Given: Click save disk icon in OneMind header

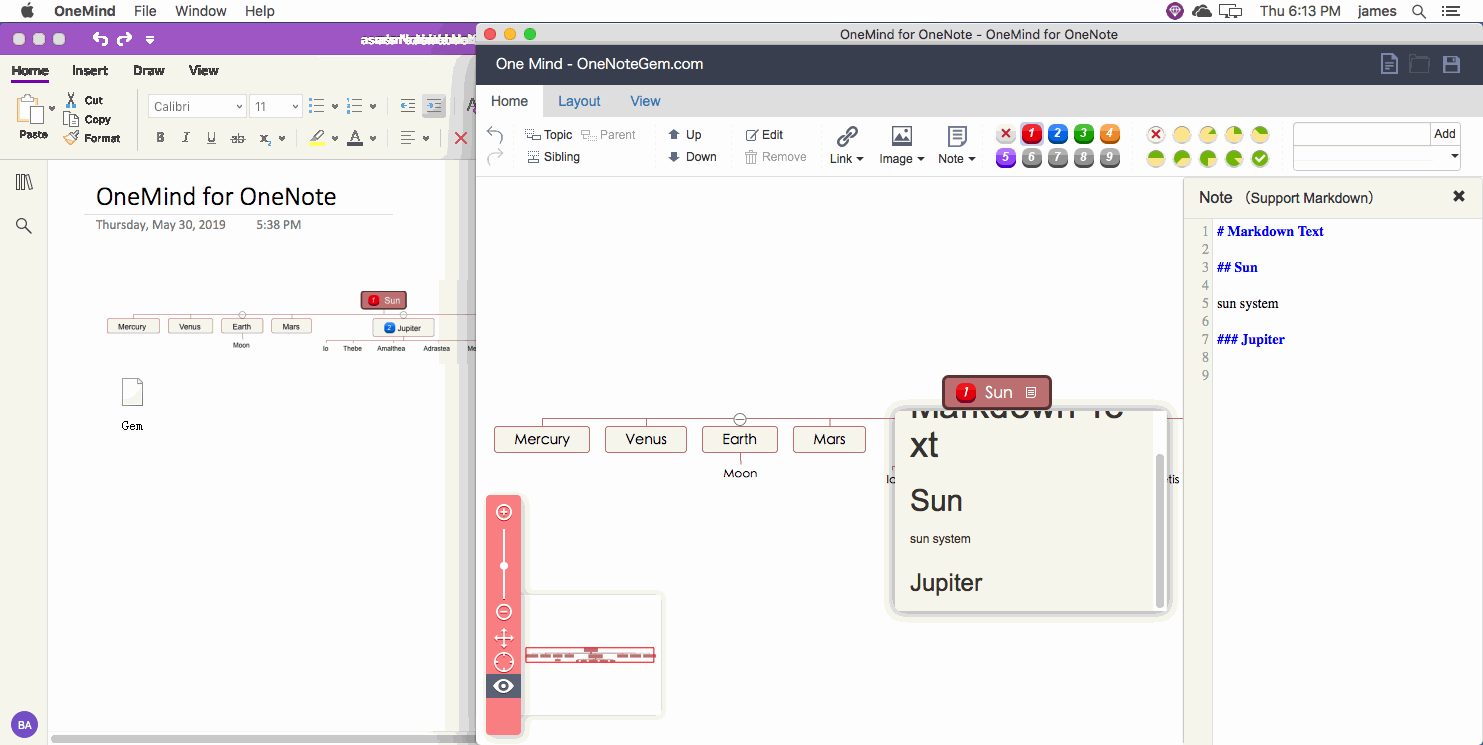Looking at the screenshot, I should pos(1452,64).
